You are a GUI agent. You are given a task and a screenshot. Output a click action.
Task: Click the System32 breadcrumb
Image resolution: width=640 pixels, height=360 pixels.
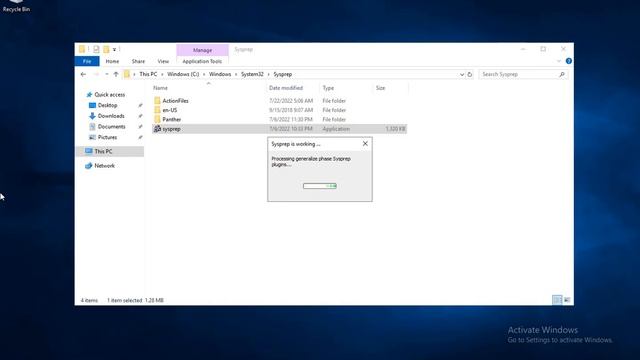[x=252, y=74]
